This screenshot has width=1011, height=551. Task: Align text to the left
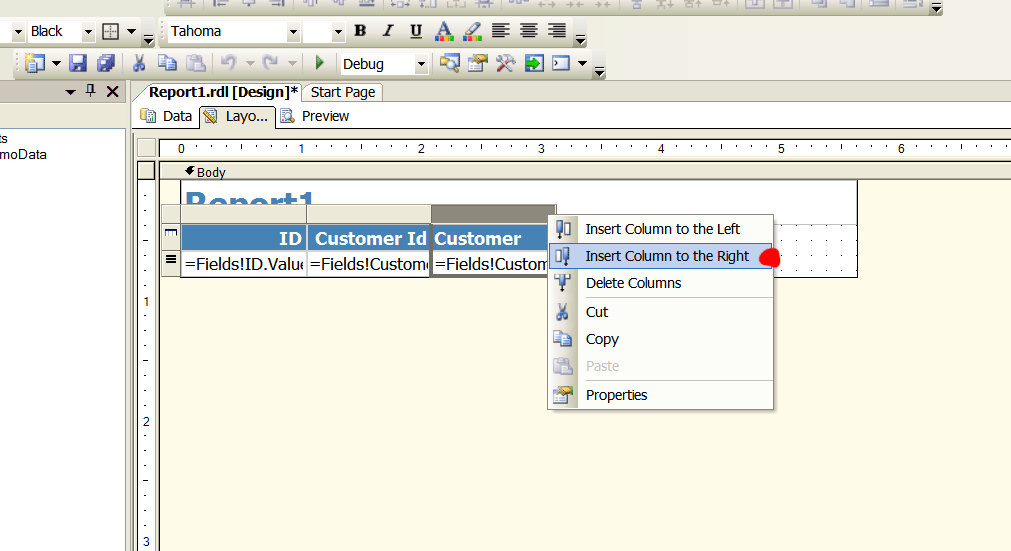point(500,31)
